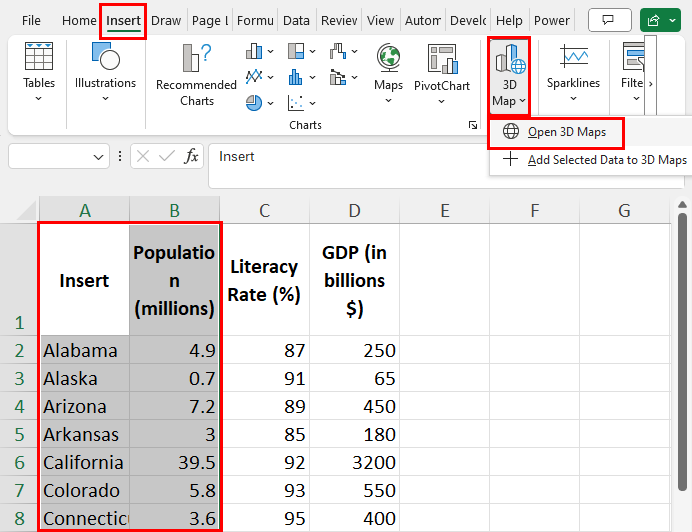Expand column chart dropdown arrow

point(271,52)
